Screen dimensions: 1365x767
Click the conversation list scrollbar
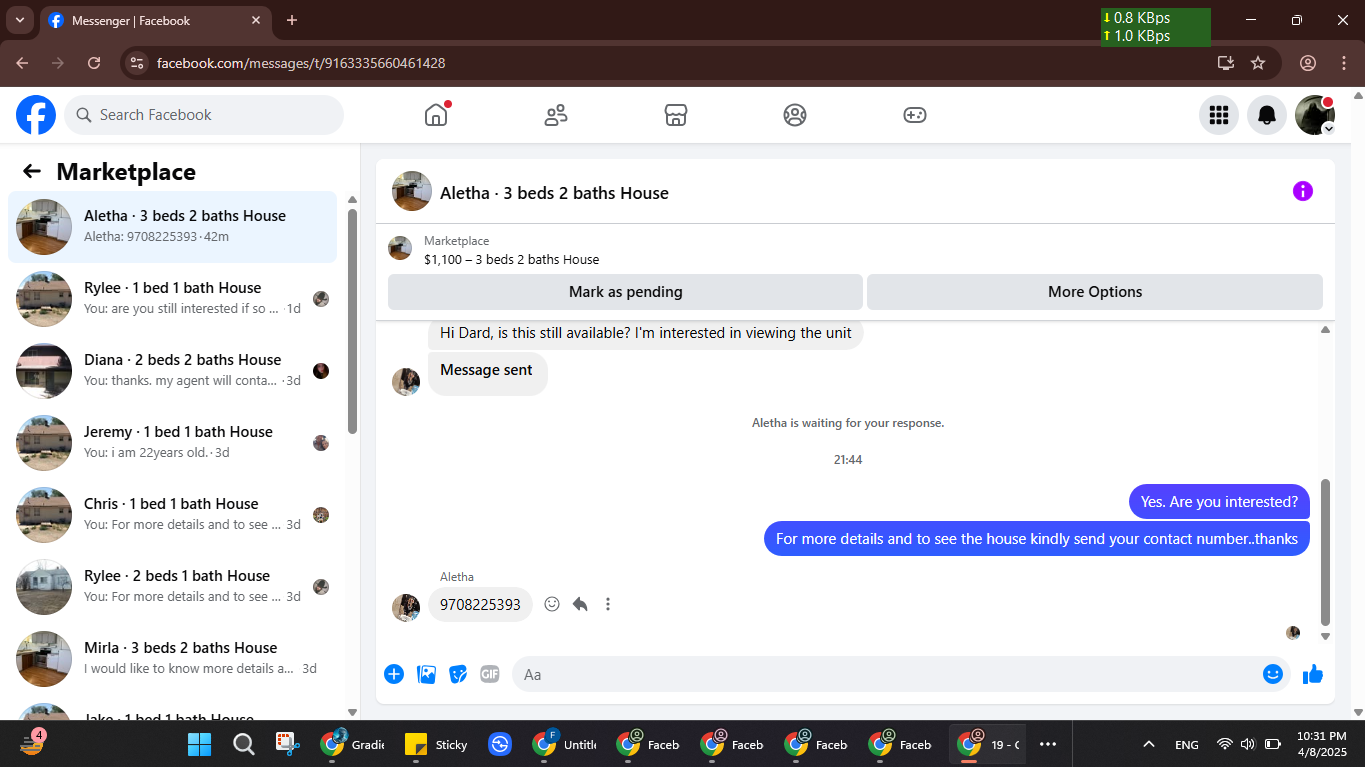(352, 320)
